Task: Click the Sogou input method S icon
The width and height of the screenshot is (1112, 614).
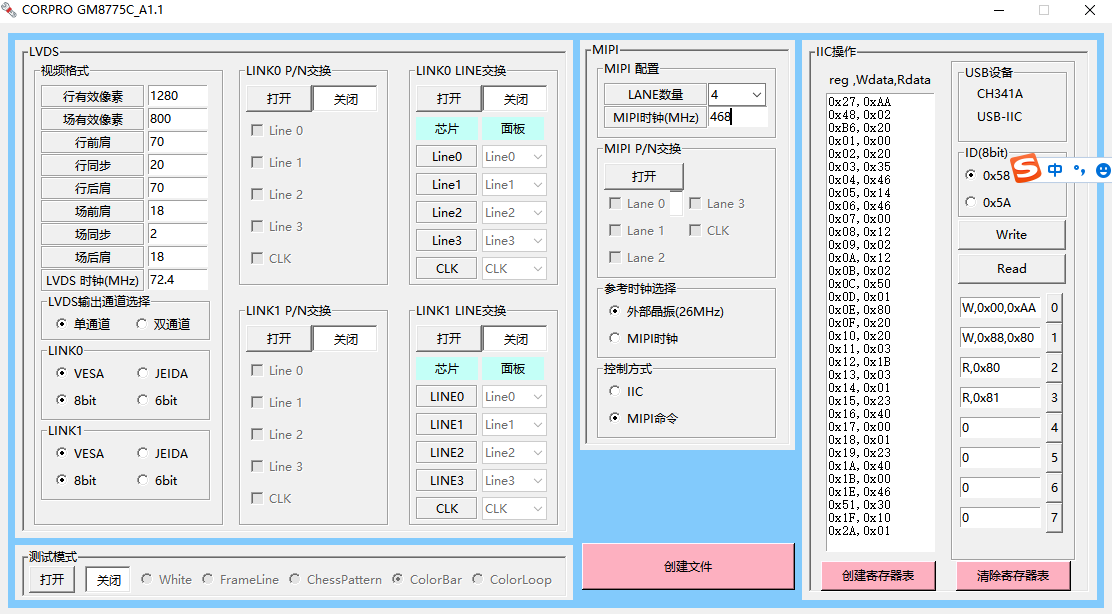Action: click(1025, 169)
